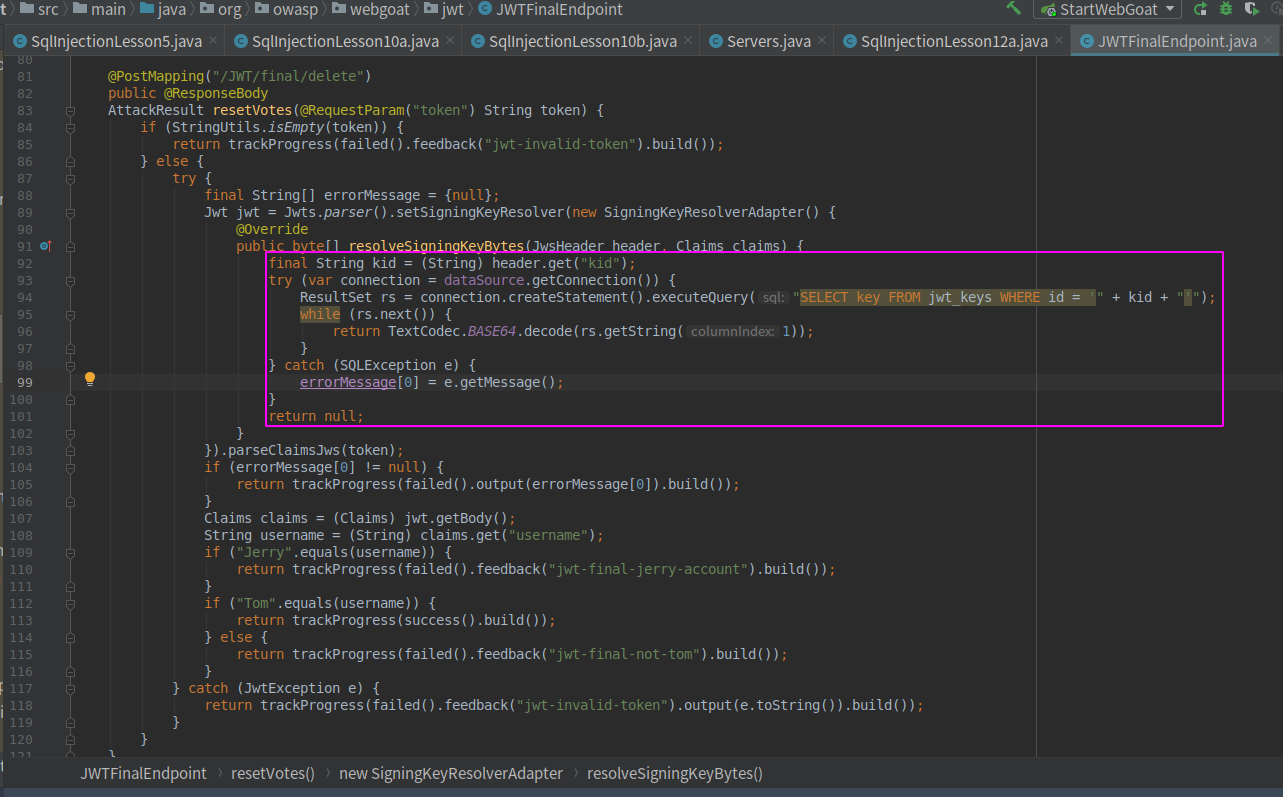The height and width of the screenshot is (797, 1283).
Task: Close the SqlInjectionLesson10a.java tab
Action: (x=451, y=41)
